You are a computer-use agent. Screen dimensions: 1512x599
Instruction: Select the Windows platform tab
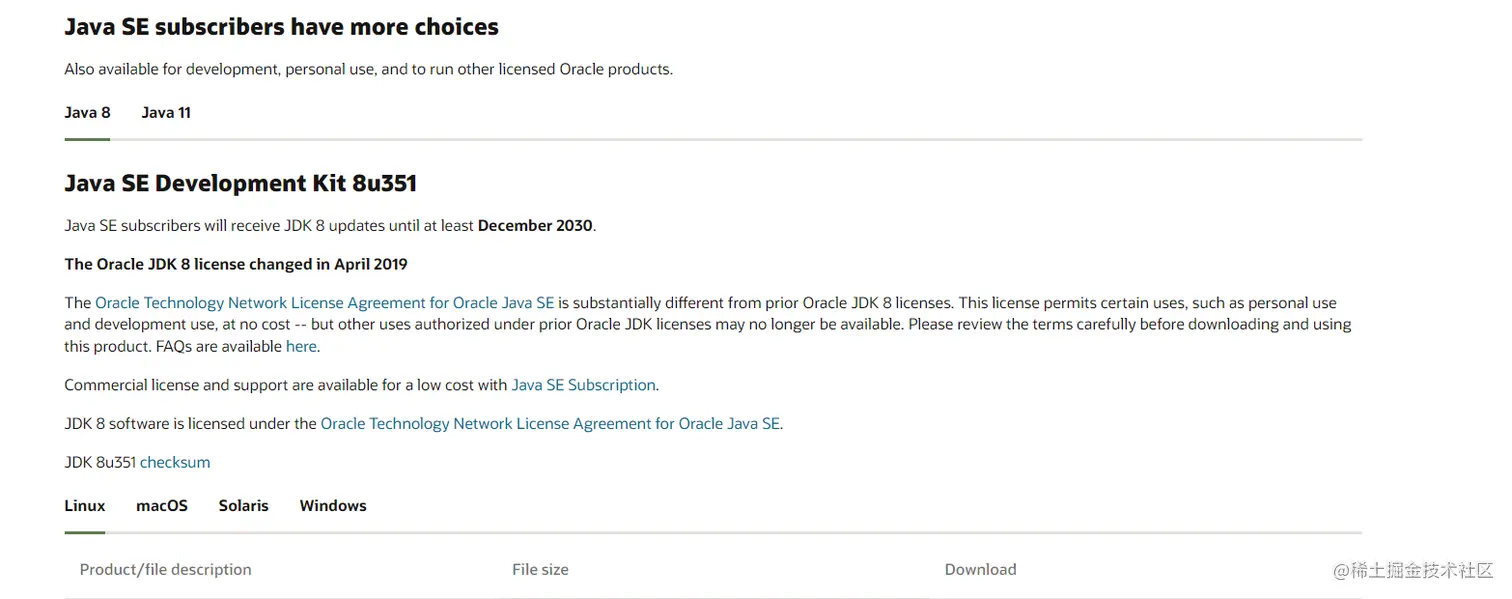[x=333, y=506]
